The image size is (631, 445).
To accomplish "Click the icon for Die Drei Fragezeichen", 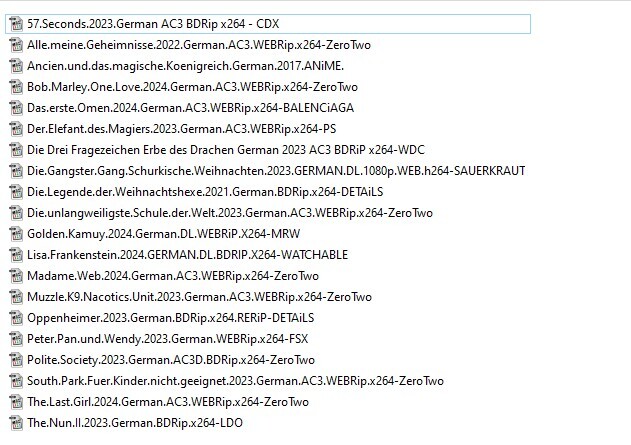I will [16, 150].
